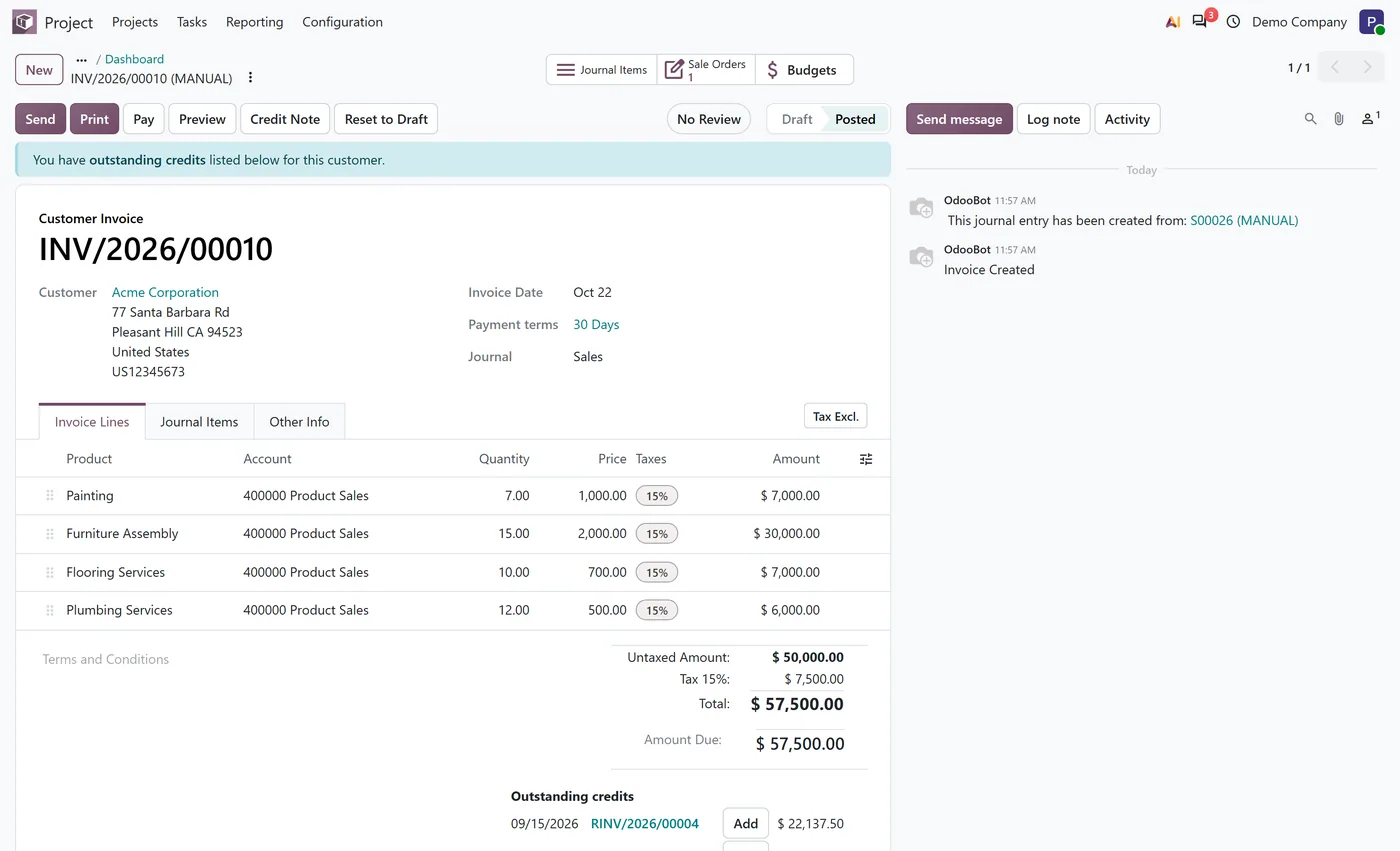Viewport: 1400px width, 851px height.
Task: Go to the next record arrow
Action: (x=1368, y=68)
